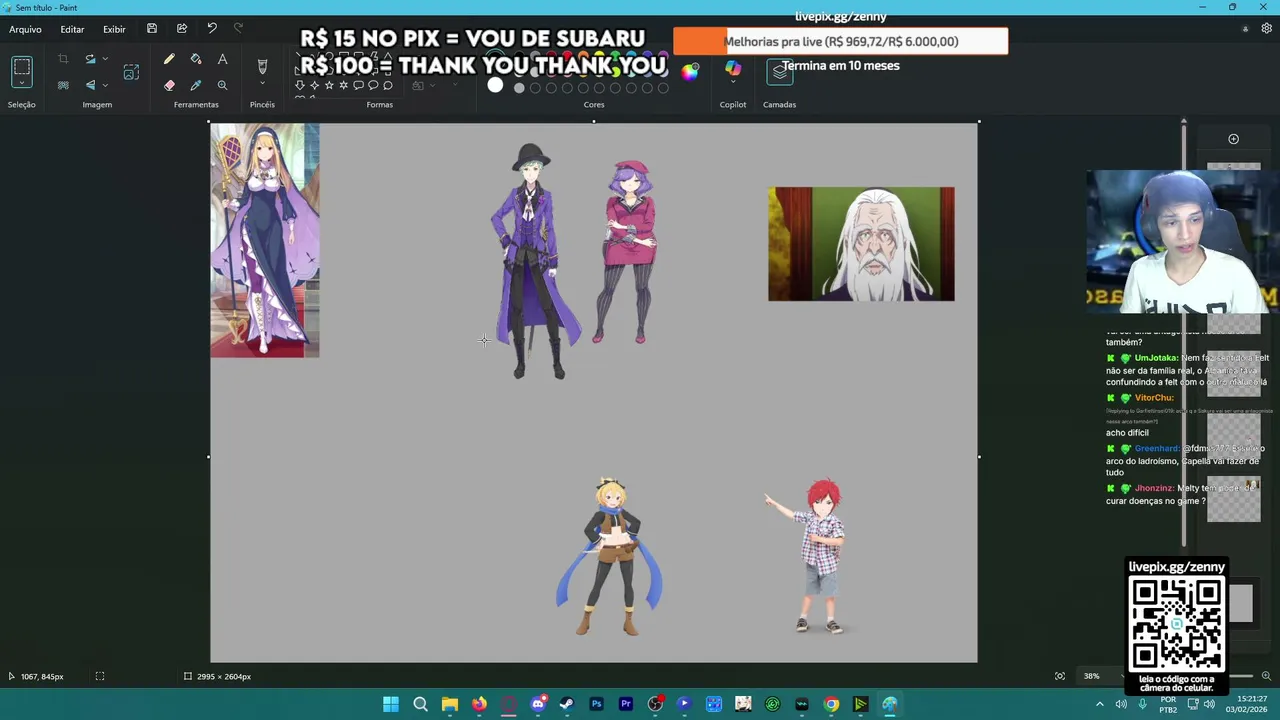Screen dimensions: 1280x720
Task: Open Firefox from taskbar
Action: click(479, 704)
